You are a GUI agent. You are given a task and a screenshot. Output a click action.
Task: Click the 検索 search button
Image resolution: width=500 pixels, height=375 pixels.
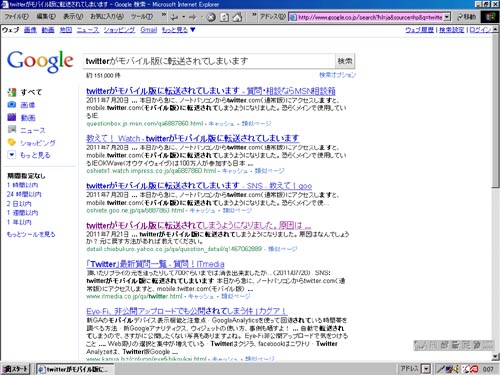345,61
